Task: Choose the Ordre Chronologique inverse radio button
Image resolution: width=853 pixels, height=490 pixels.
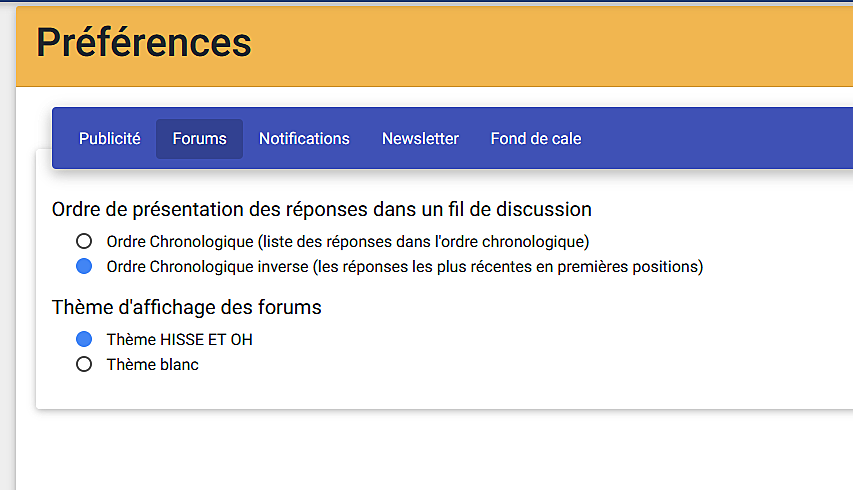Action: (x=84, y=267)
